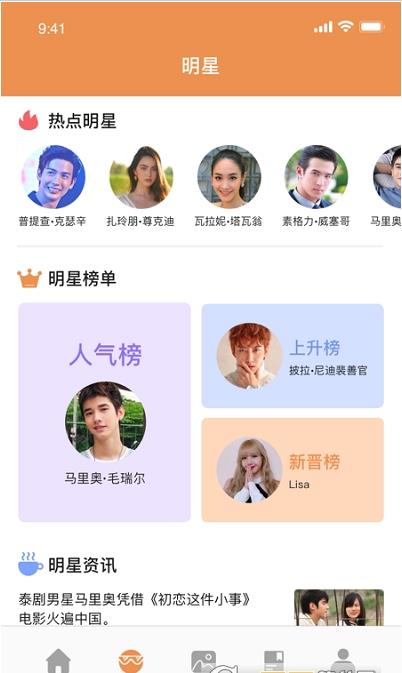Tap the 马里奥·毛瑞尔 name under 人气榜
The image size is (402, 673).
point(105,478)
